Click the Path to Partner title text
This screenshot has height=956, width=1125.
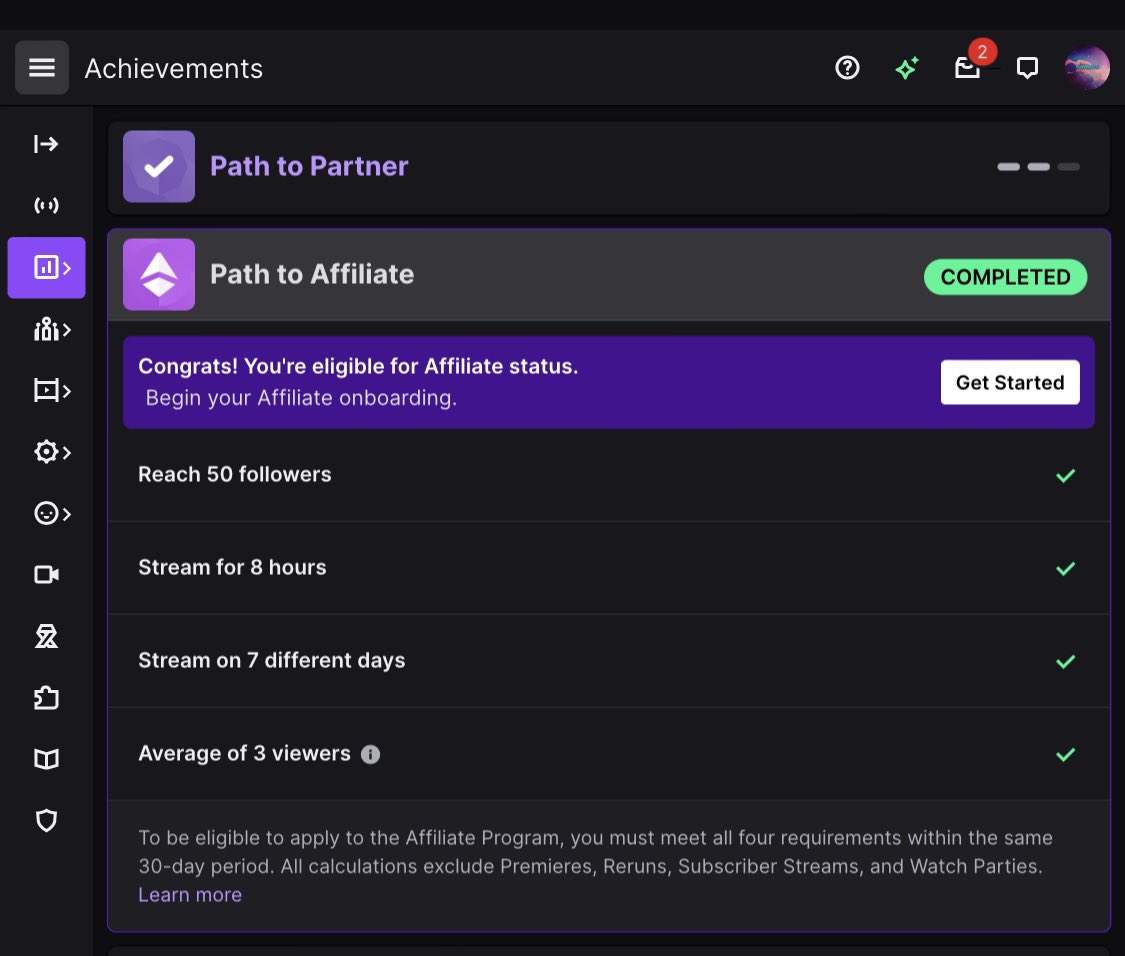click(309, 167)
